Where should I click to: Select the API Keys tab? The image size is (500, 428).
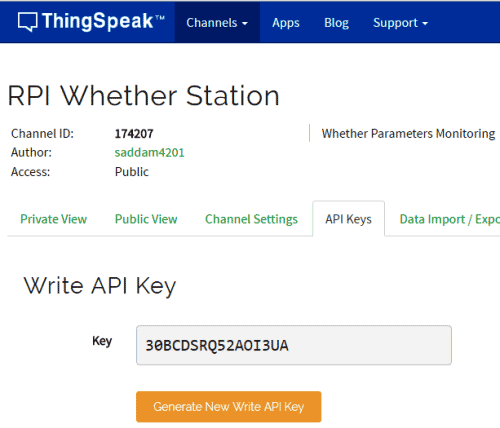point(349,219)
